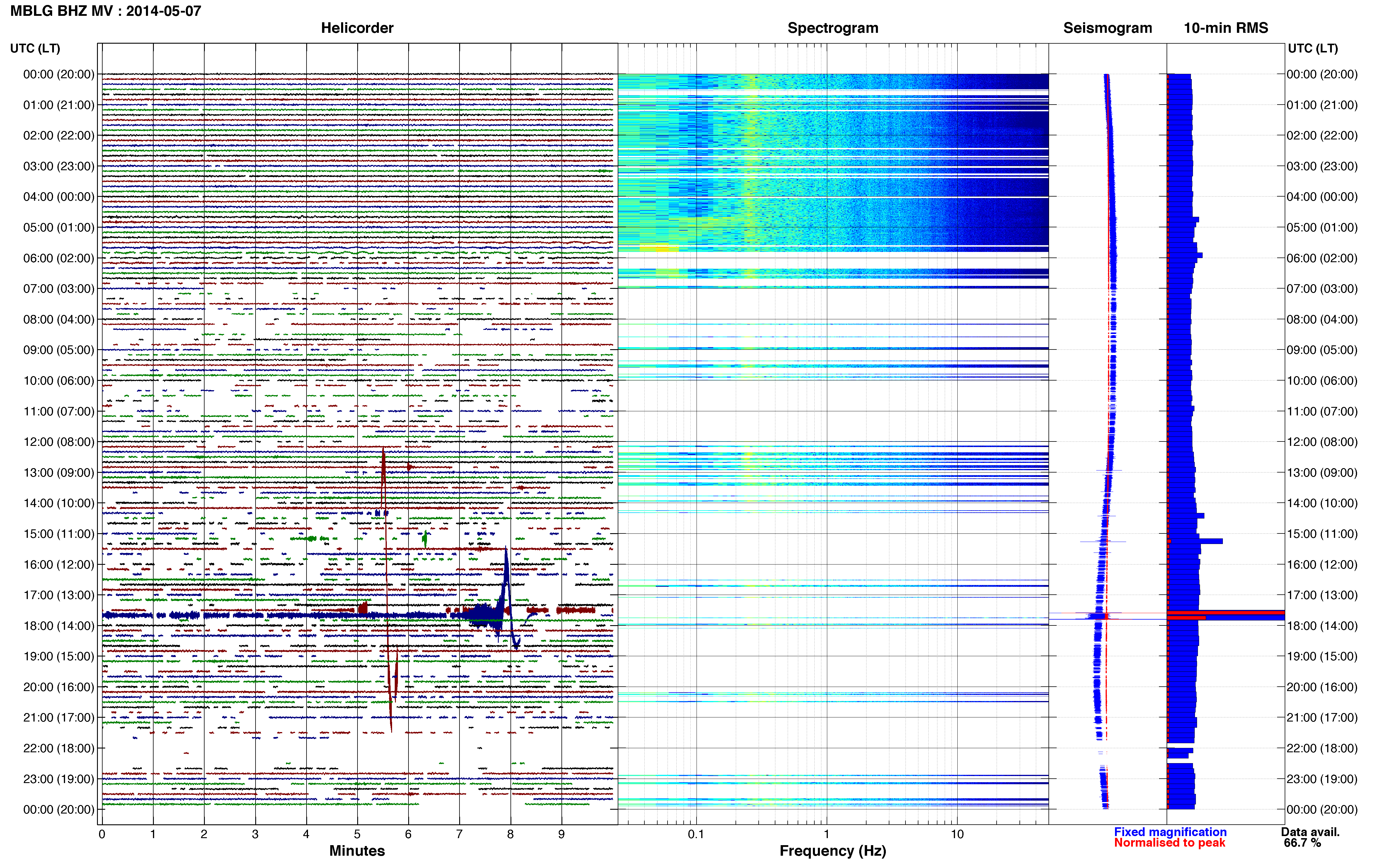Click left time label 06:00 (02:00)
1389x868 pixels.
click(59, 258)
